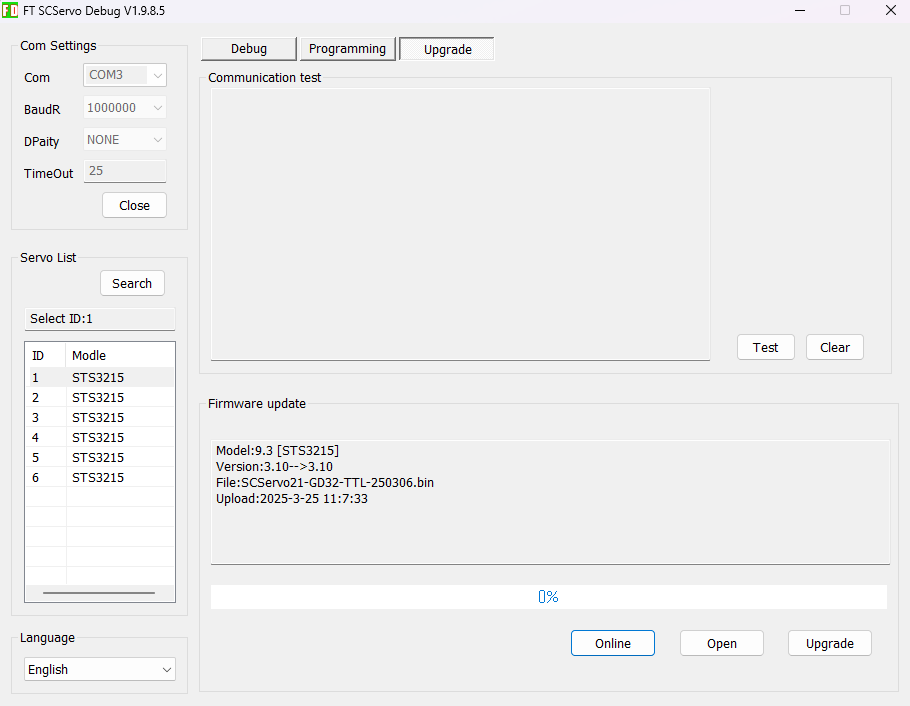Click the Upgrade firmware button

click(829, 643)
